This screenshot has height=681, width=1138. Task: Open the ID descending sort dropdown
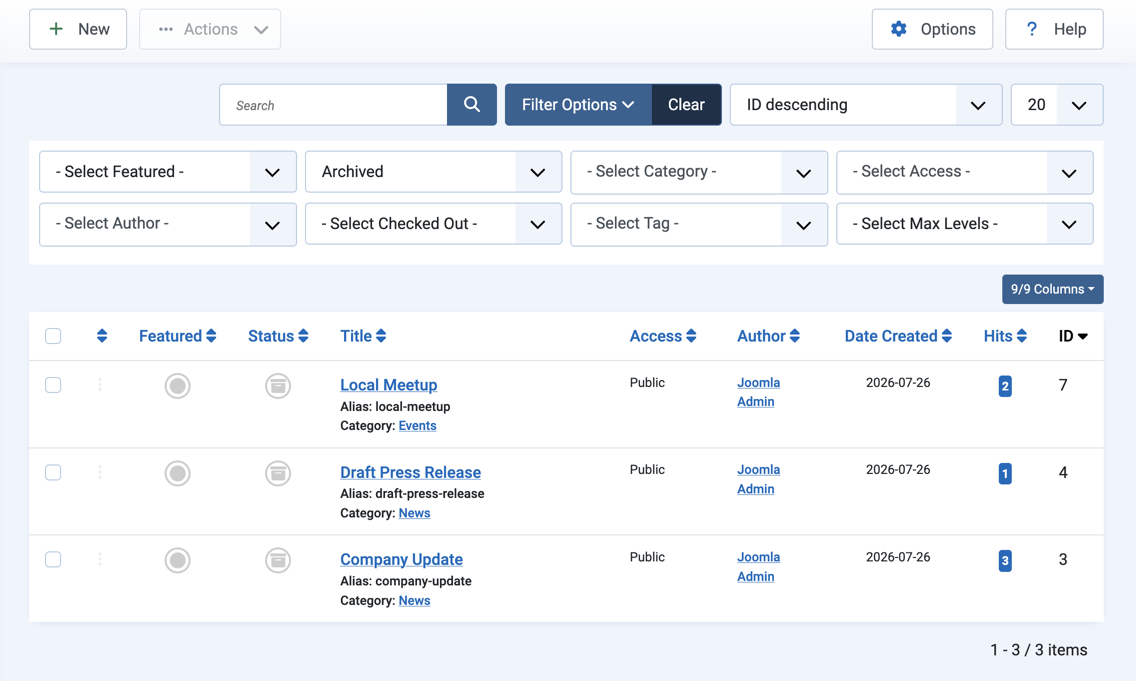point(866,105)
